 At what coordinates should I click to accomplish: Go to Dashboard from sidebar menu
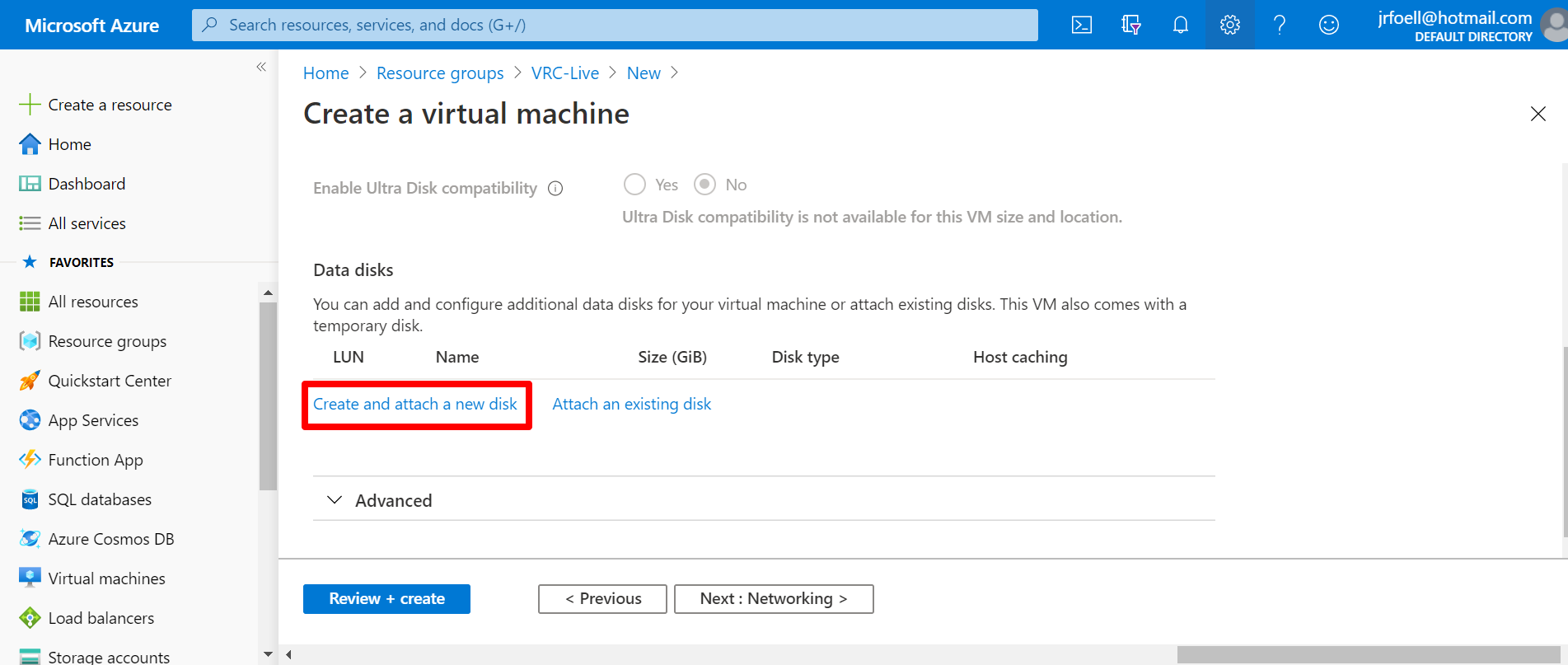(x=87, y=184)
